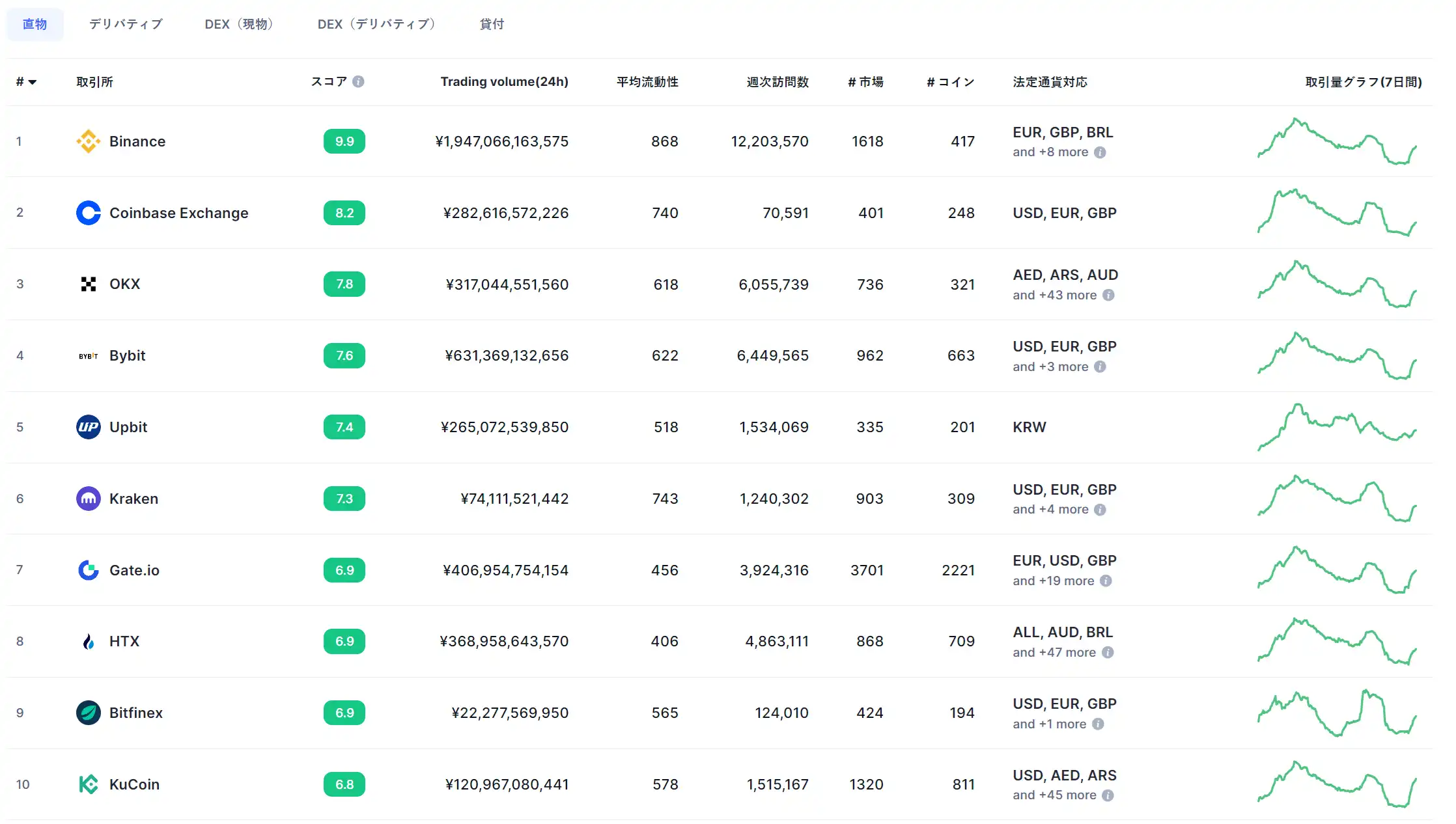Click Binance weekly visits 12,203,570

point(770,141)
